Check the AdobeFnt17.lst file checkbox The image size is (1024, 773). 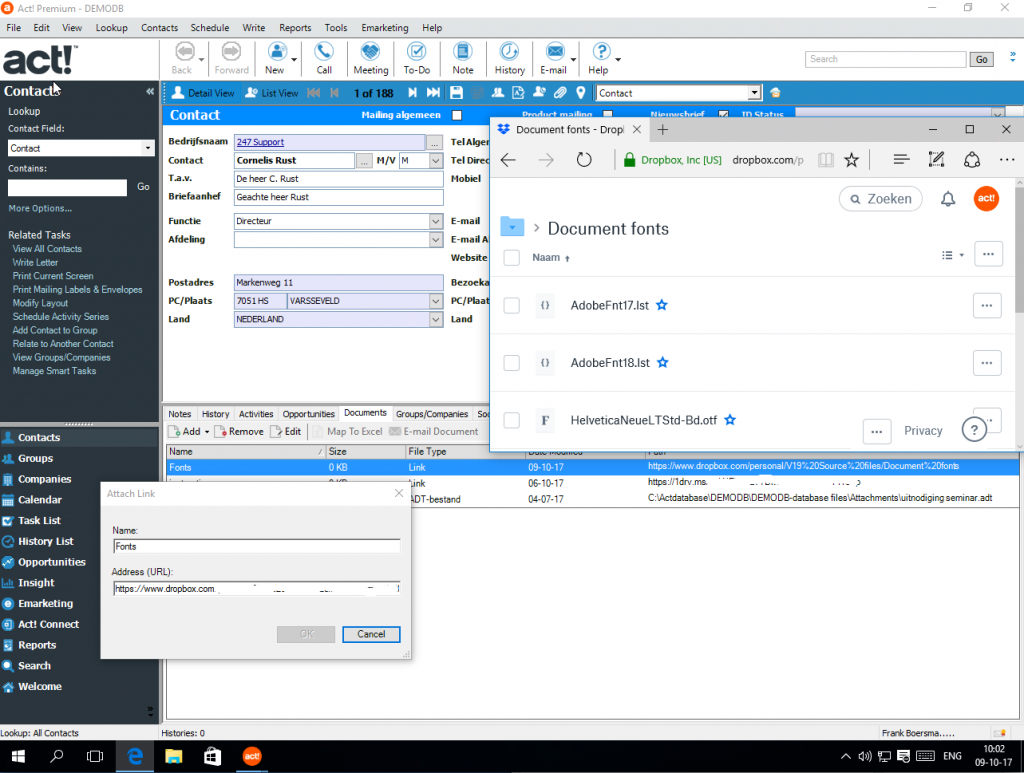[x=512, y=306]
